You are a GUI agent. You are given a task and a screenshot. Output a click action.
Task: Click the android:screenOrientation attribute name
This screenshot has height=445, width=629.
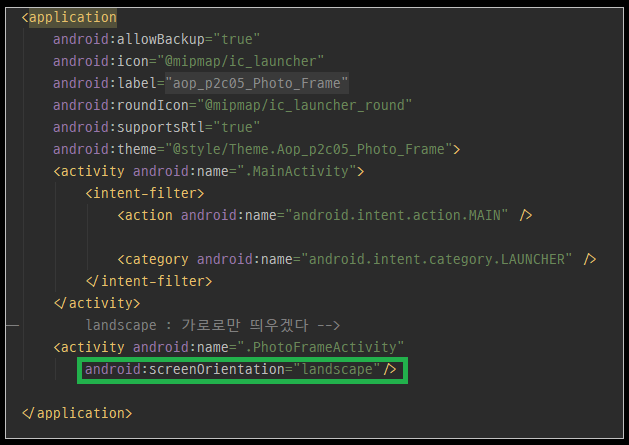[x=185, y=369]
